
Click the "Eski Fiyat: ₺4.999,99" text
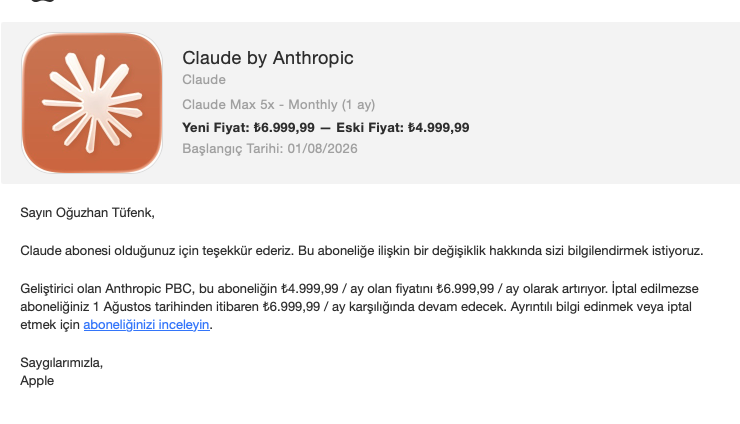(x=403, y=127)
